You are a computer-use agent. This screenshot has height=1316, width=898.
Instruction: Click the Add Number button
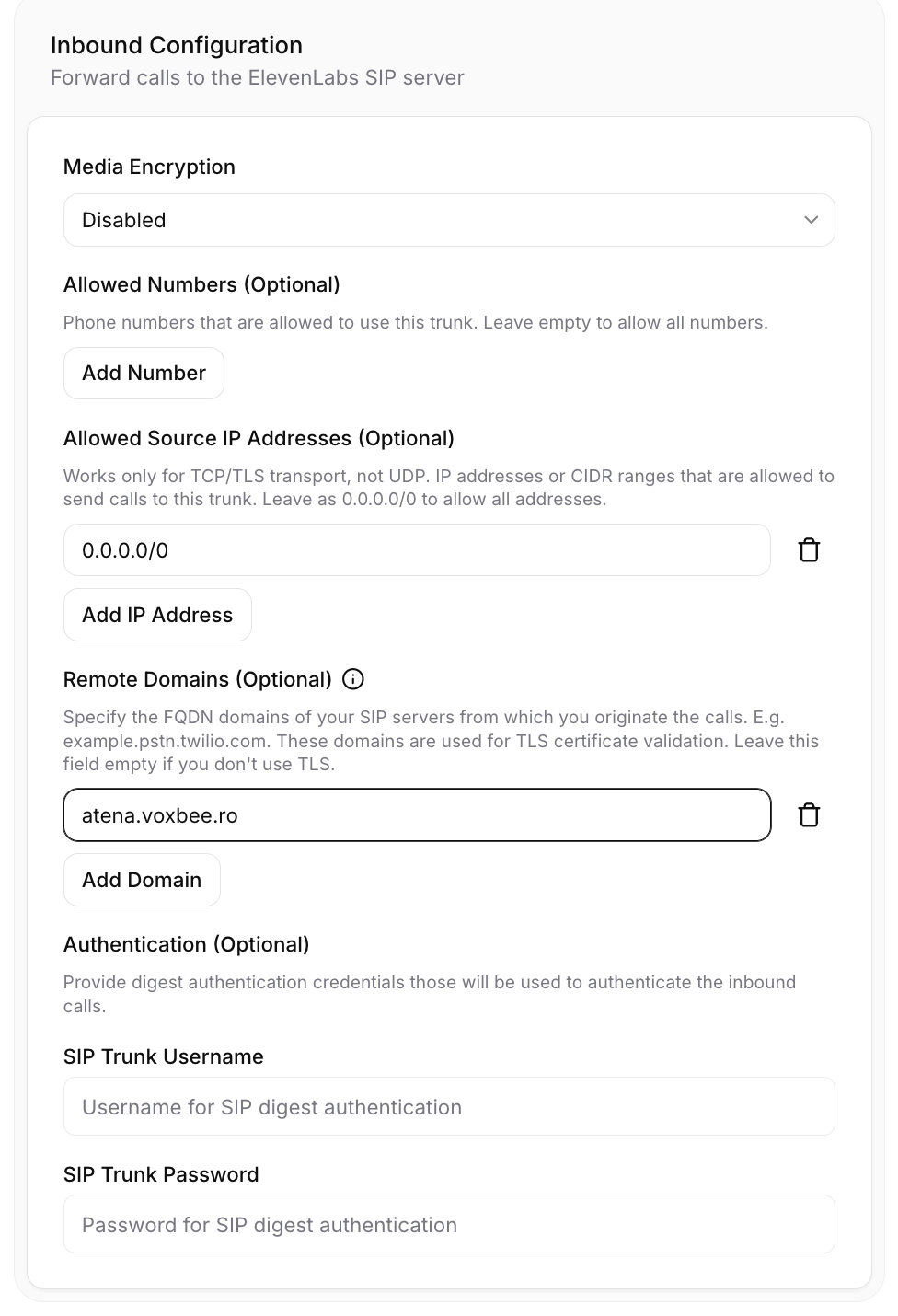point(144,373)
